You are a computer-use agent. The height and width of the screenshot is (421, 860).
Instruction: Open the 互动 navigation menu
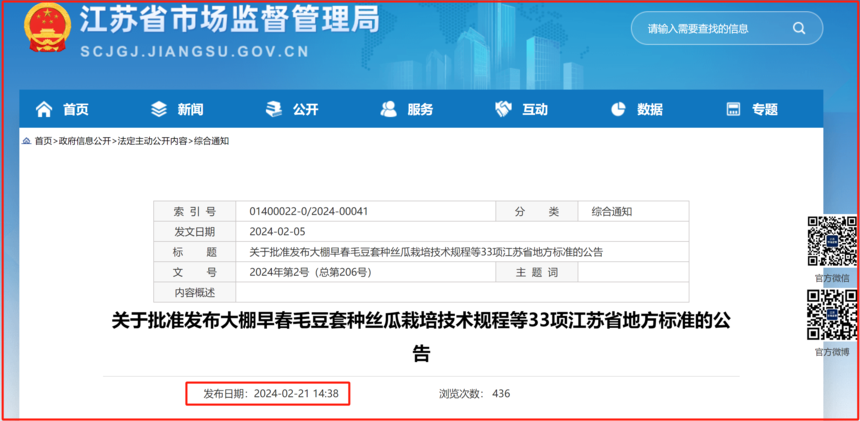click(x=535, y=109)
